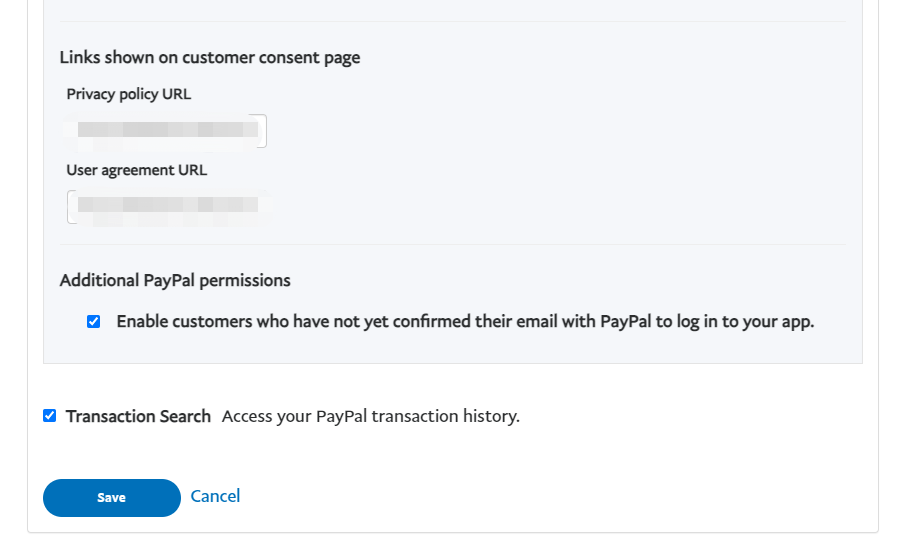This screenshot has height=544, width=897.
Task: Toggle the Transaction Search checkbox
Action: (50, 416)
